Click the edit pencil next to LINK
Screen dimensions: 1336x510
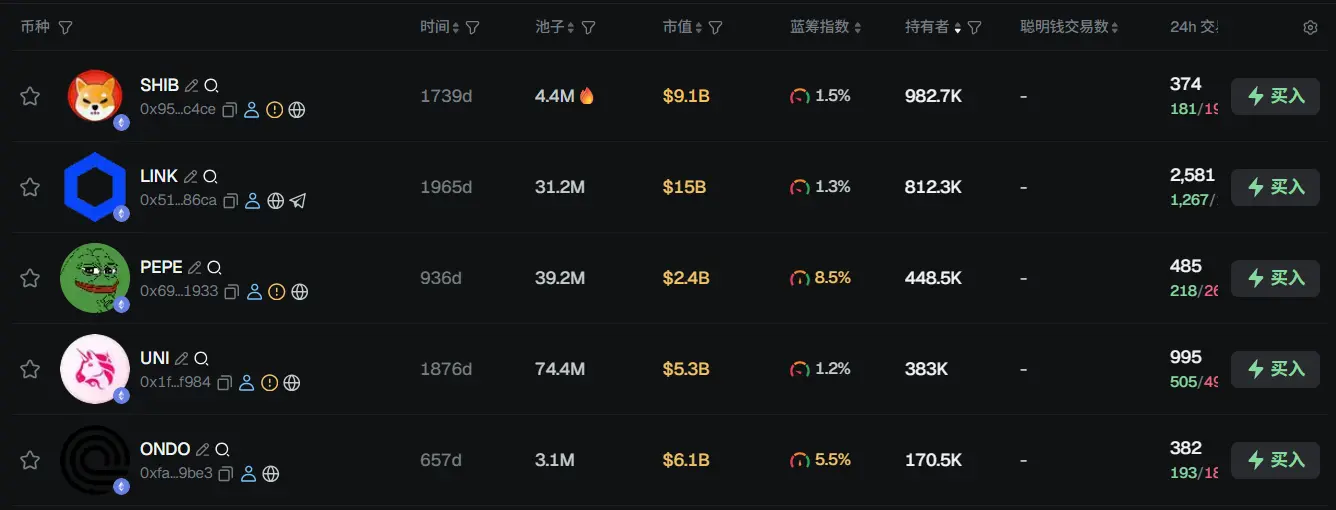[190, 177]
